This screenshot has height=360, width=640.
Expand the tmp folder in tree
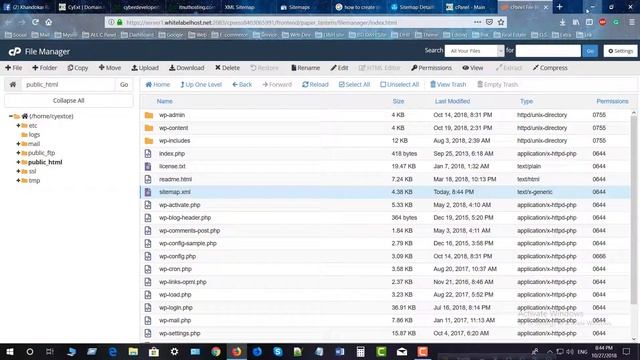coord(18,180)
